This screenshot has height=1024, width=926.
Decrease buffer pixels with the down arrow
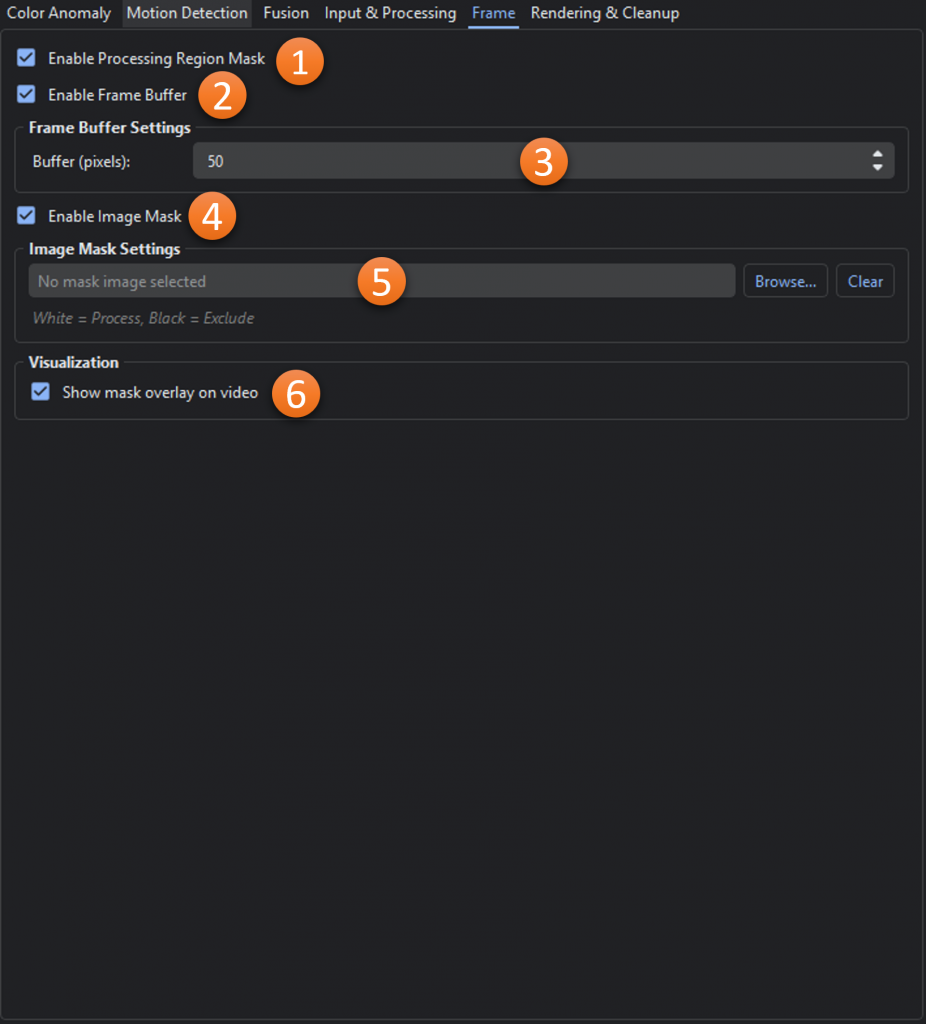pyautogui.click(x=877, y=167)
